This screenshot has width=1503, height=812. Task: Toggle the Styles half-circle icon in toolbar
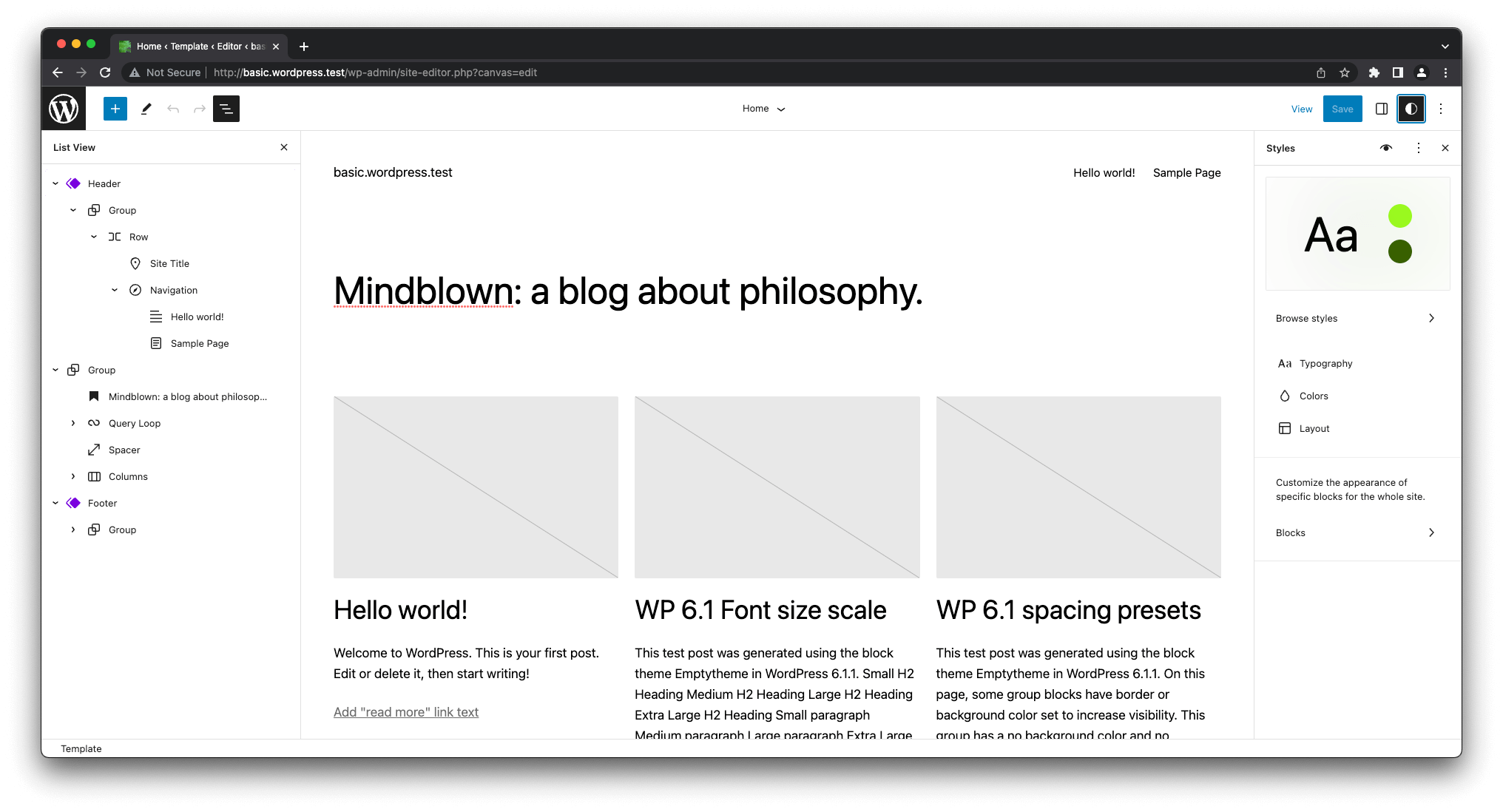1411,109
